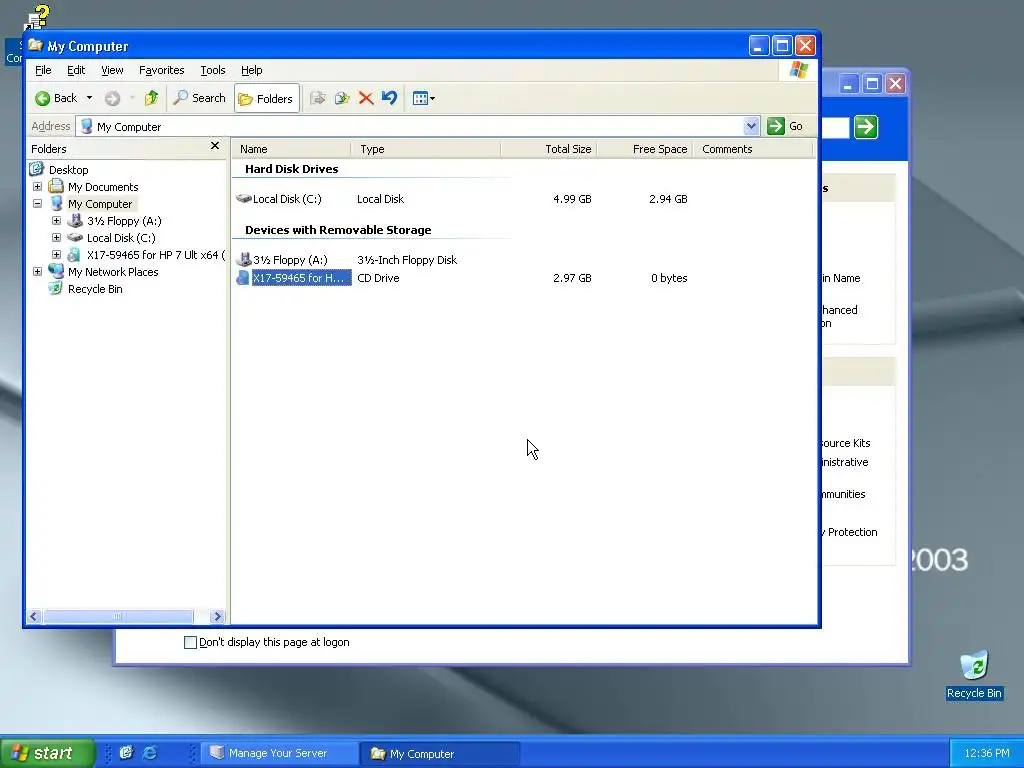This screenshot has height=768, width=1024.
Task: Open the Start menu
Action: (x=47, y=753)
